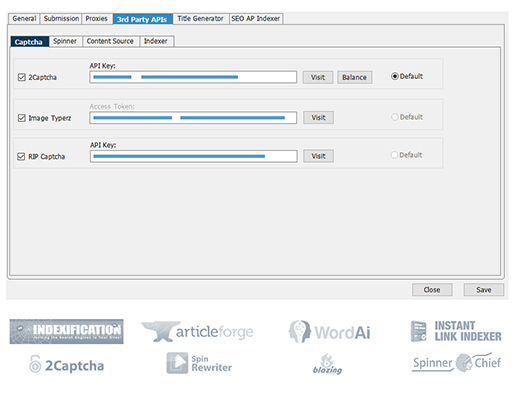
Task: Disable the RIP Captcha checkbox
Action: point(21,156)
